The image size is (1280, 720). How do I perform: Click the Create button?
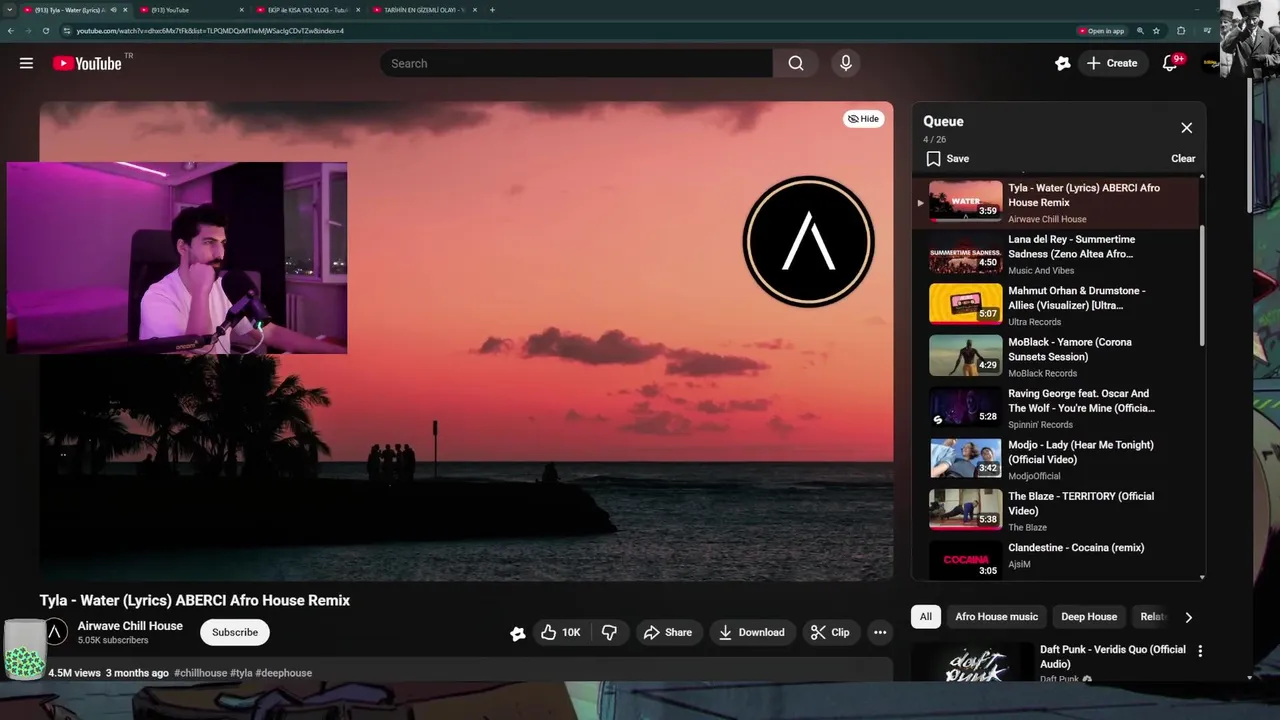click(1112, 63)
